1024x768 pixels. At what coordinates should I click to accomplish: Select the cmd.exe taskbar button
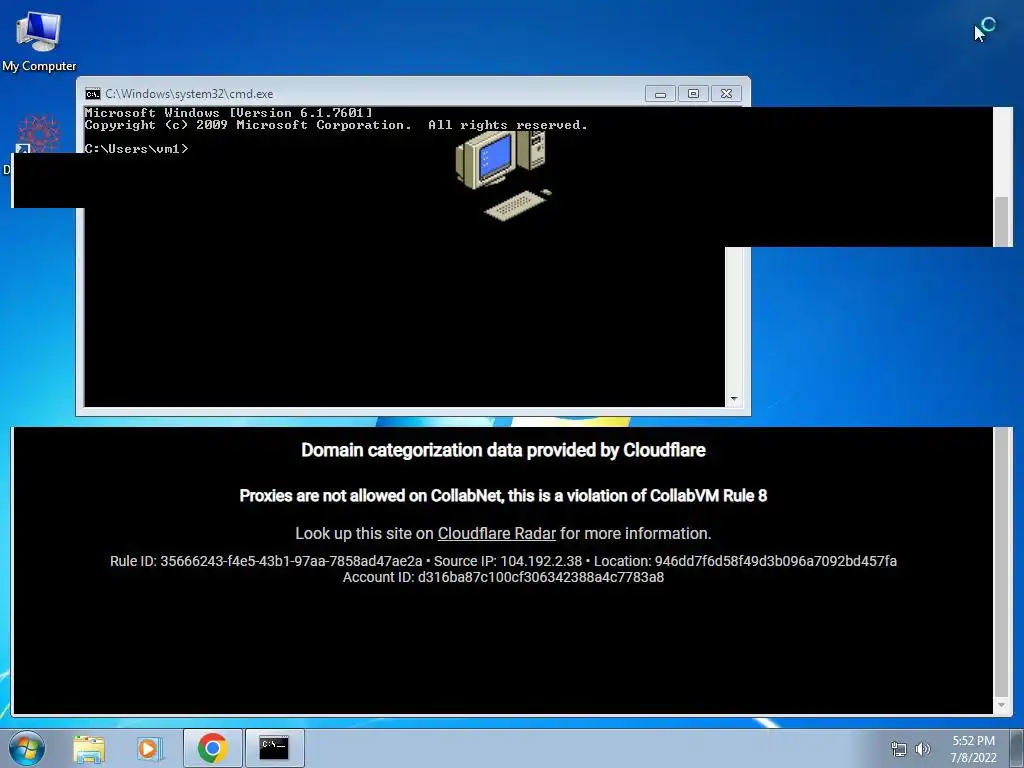(274, 748)
